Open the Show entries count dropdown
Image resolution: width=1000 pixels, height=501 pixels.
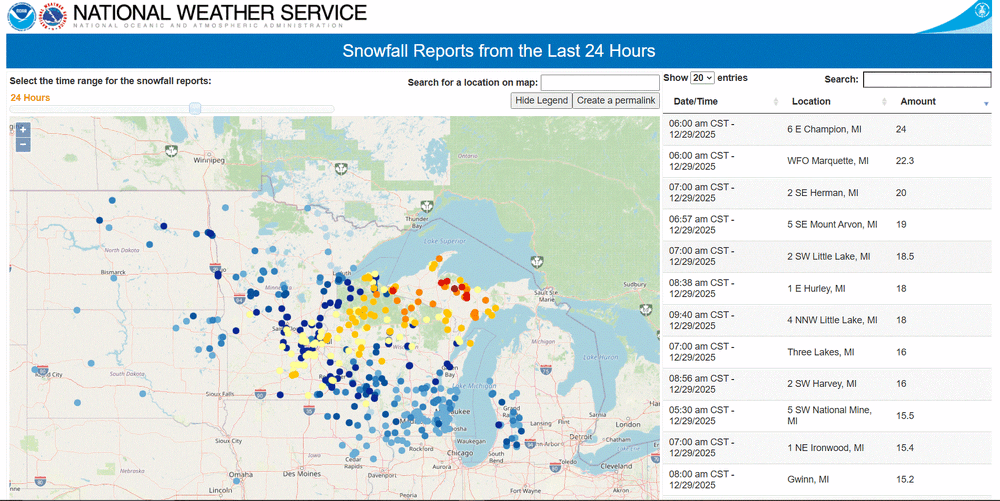click(x=702, y=78)
